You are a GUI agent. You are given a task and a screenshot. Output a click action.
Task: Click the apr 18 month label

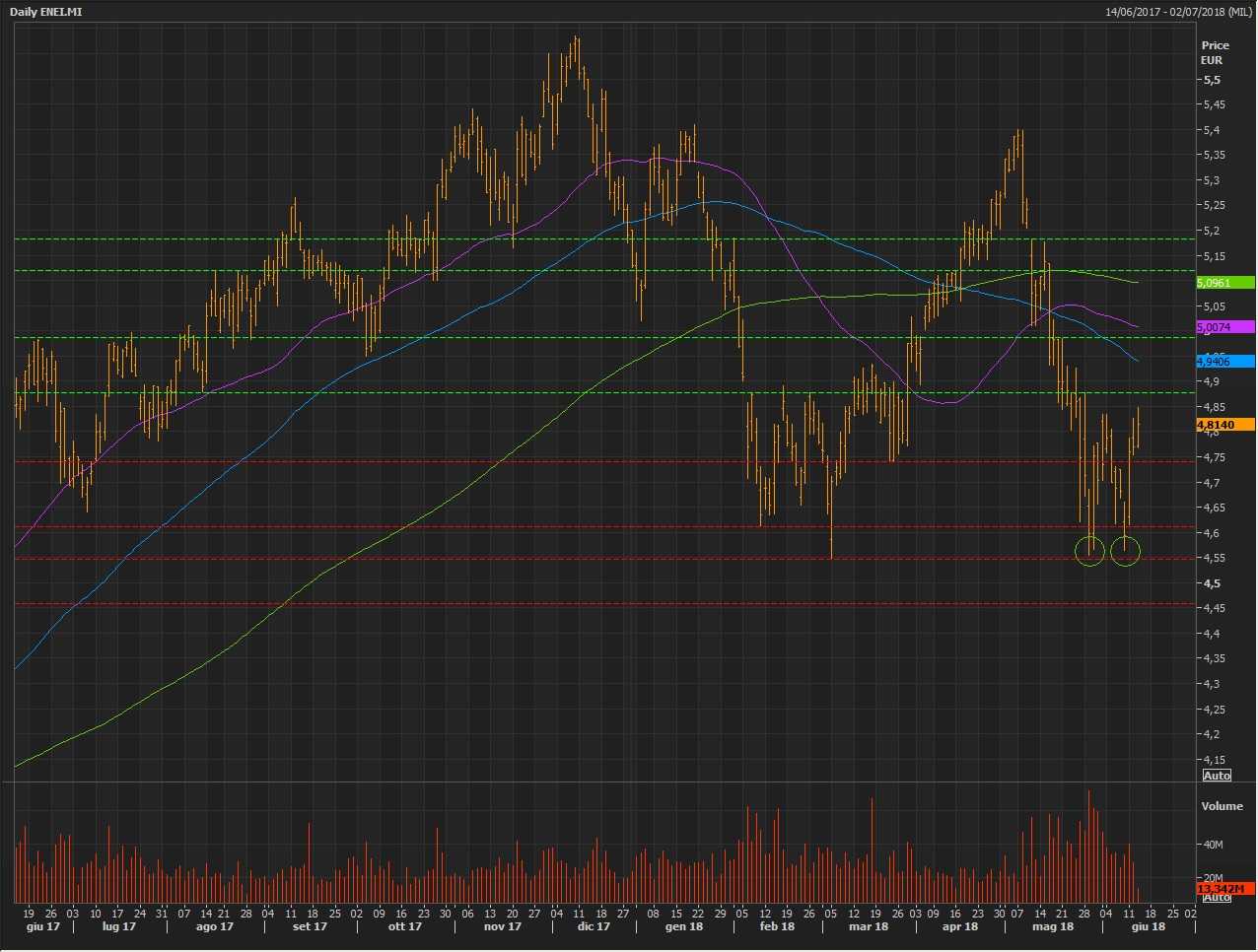pos(960,926)
